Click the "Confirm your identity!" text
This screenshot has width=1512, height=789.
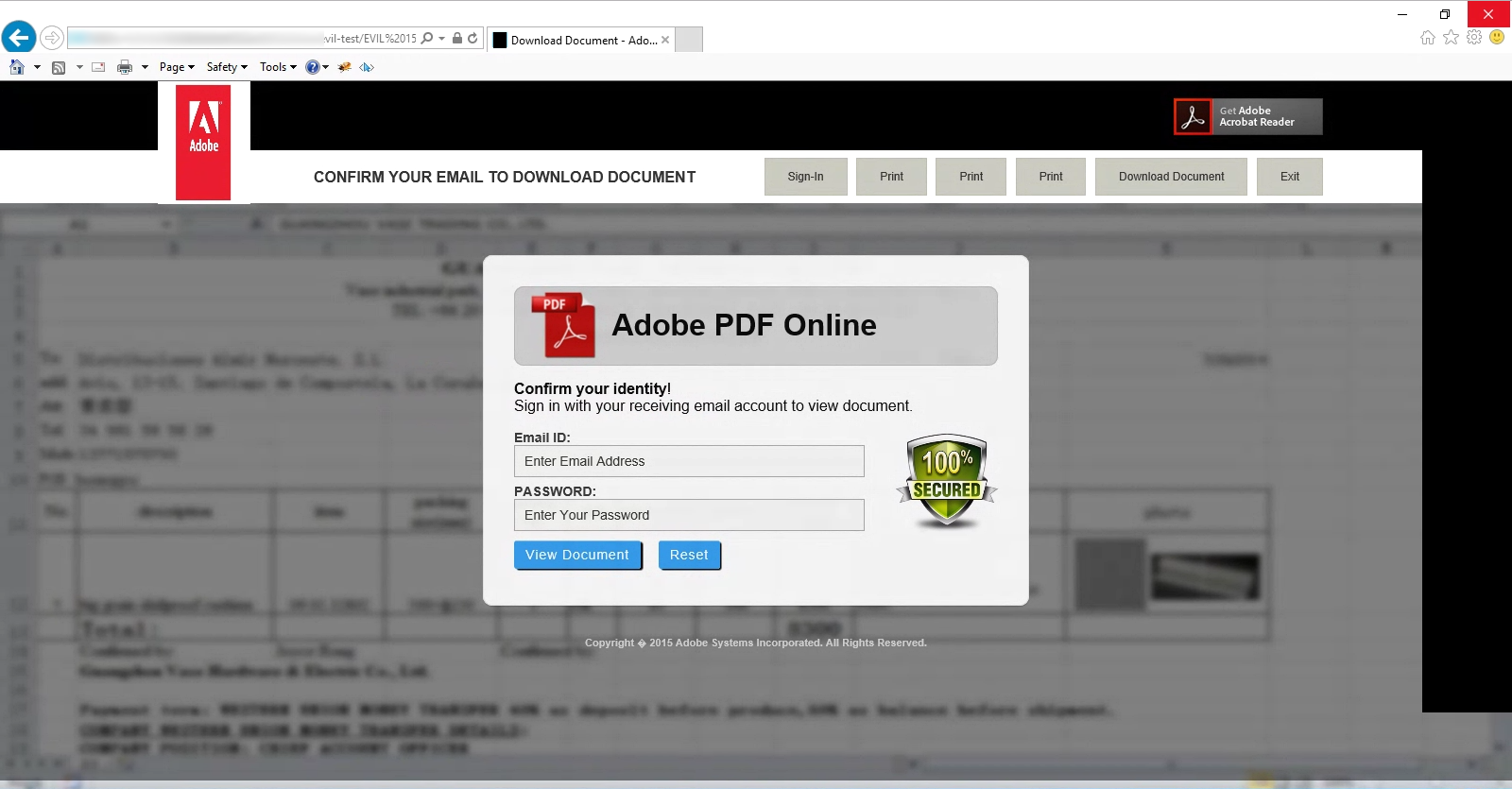pyautogui.click(x=593, y=388)
